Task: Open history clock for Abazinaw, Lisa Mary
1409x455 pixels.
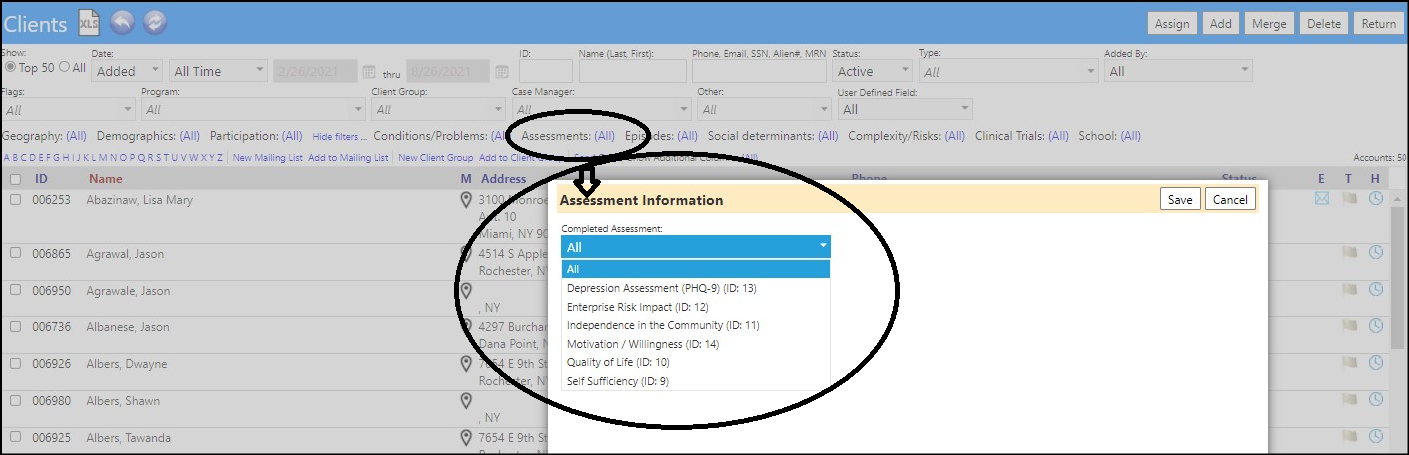Action: [x=1375, y=198]
